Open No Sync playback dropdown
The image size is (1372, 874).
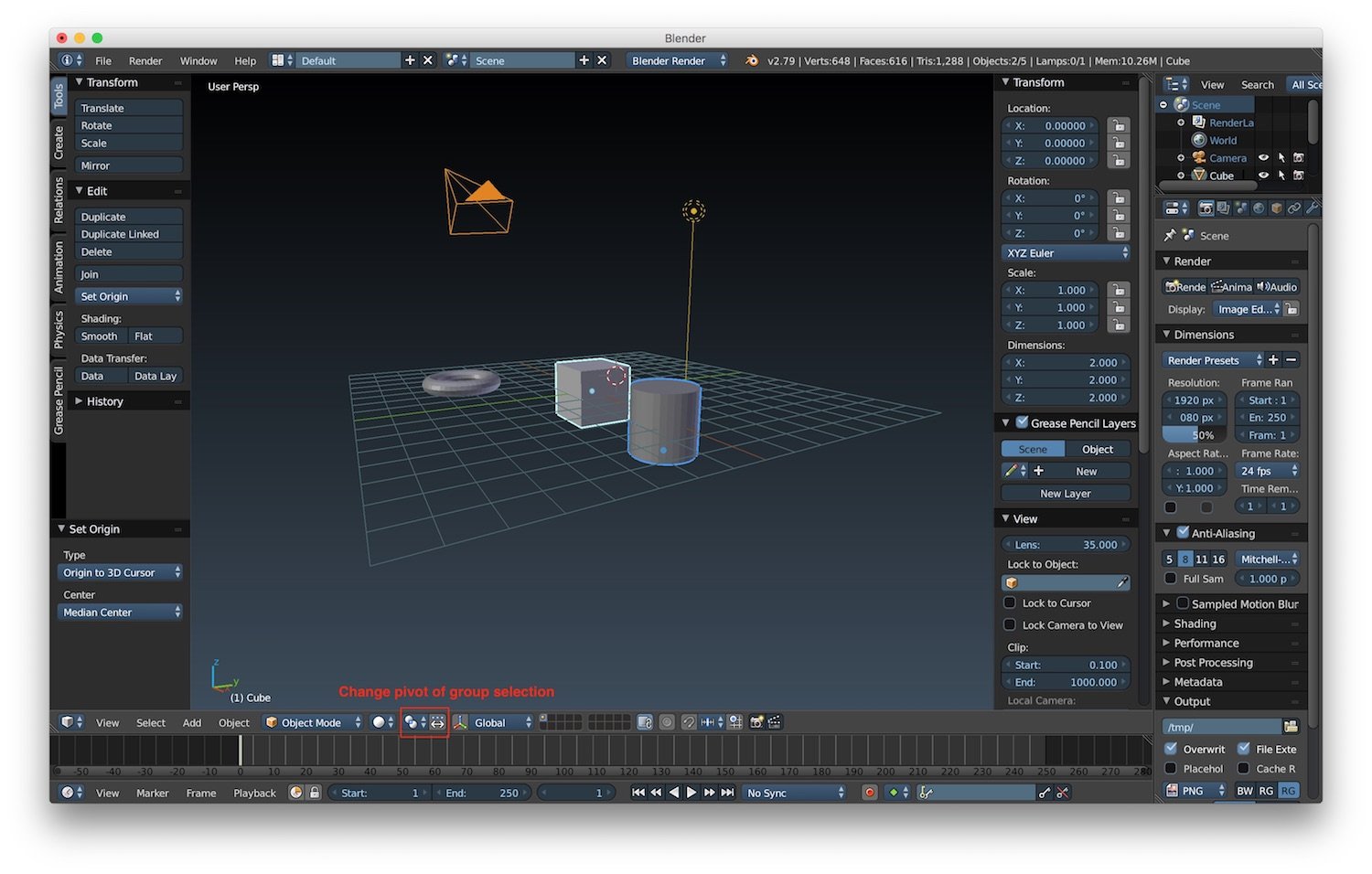click(x=795, y=793)
